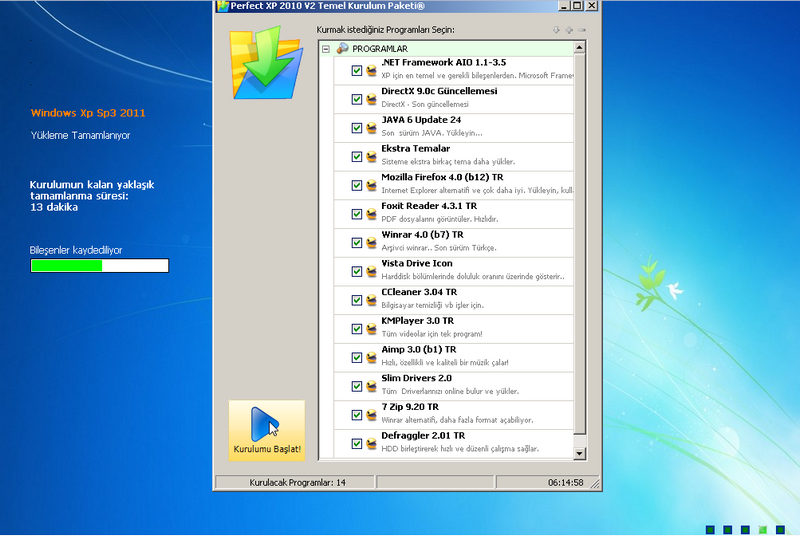Image resolution: width=800 pixels, height=536 pixels.
Task: Click the Slim Drivers 2.0 package icon
Action: point(371,386)
